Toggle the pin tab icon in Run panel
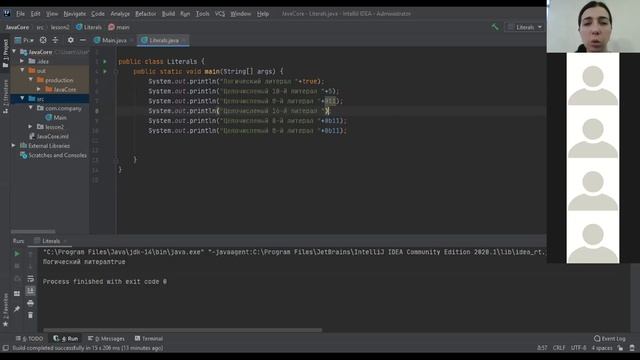Screen dimensions: 640x360 pyautogui.click(x=17, y=309)
